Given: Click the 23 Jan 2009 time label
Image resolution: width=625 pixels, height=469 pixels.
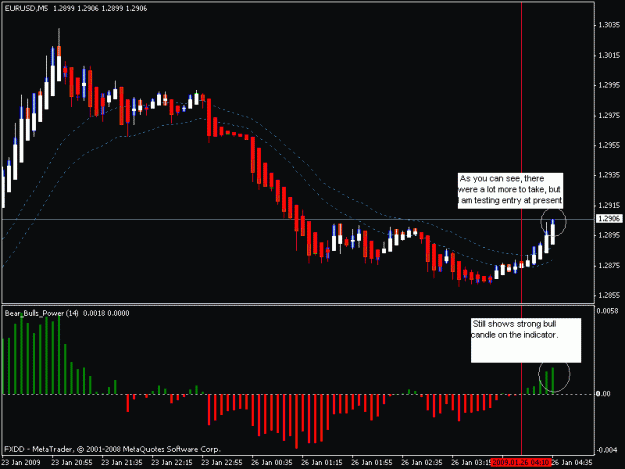Looking at the screenshot, I should point(21,463).
